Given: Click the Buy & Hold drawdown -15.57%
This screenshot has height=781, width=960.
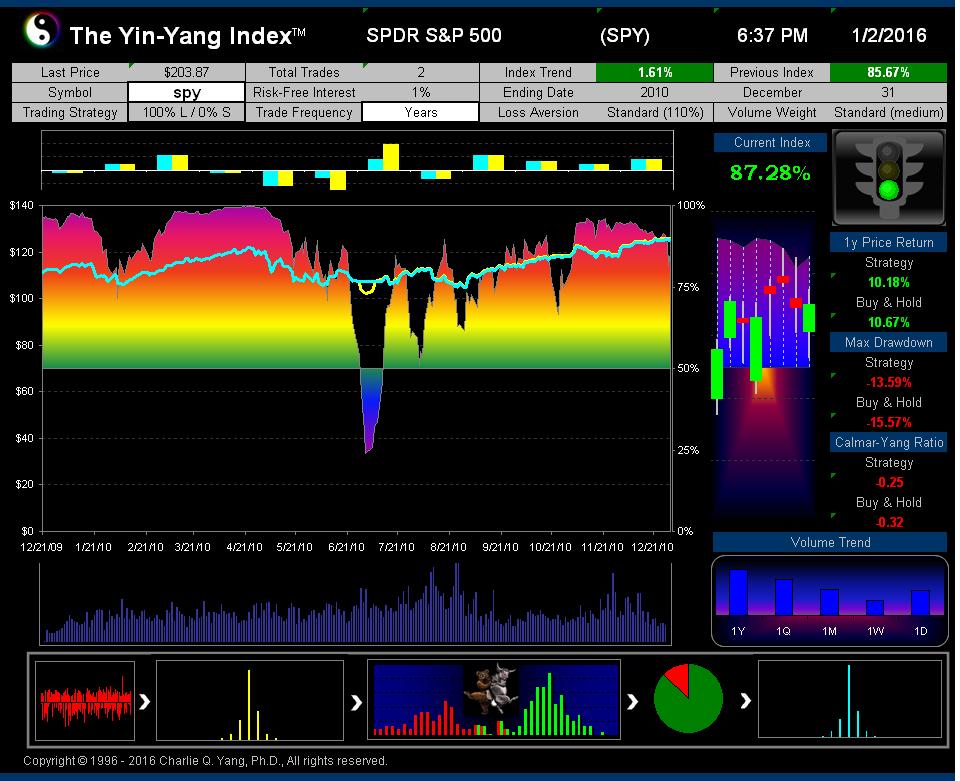Looking at the screenshot, I should (888, 422).
